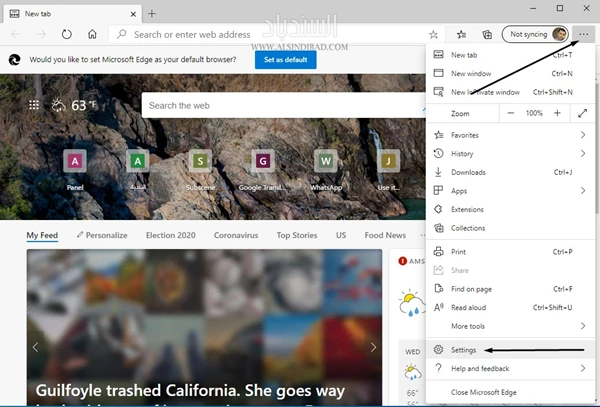Image resolution: width=600 pixels, height=407 pixels.
Task: Switch to the Election 2020 tab
Action: 171,235
